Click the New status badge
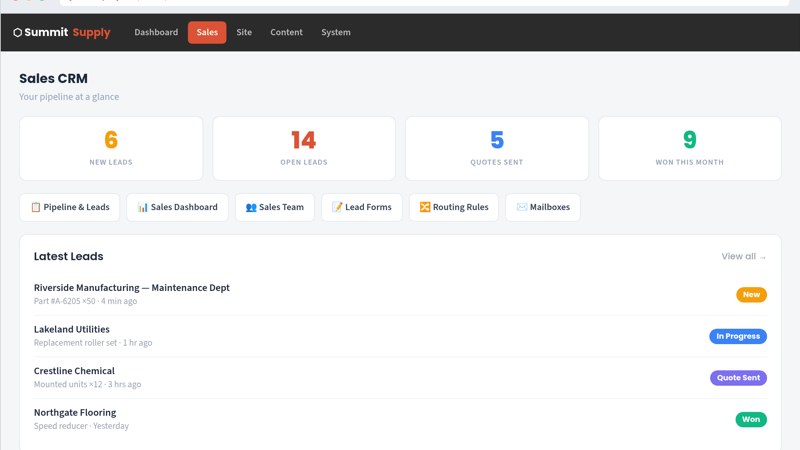 [x=751, y=294]
